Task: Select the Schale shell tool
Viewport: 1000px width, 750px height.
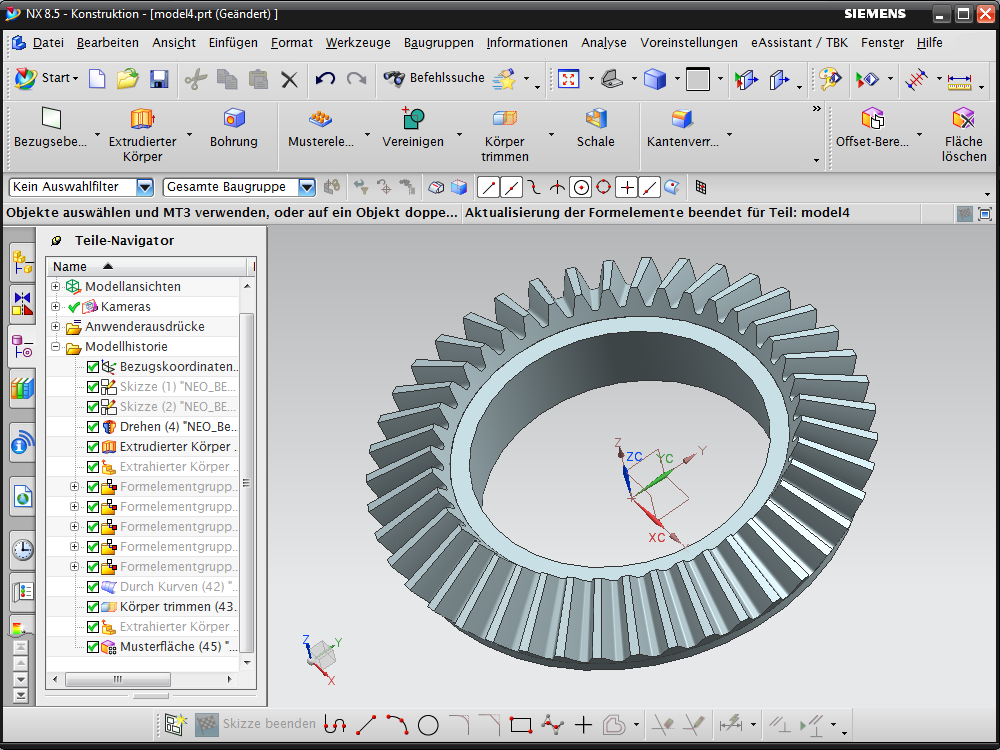Action: tap(596, 119)
